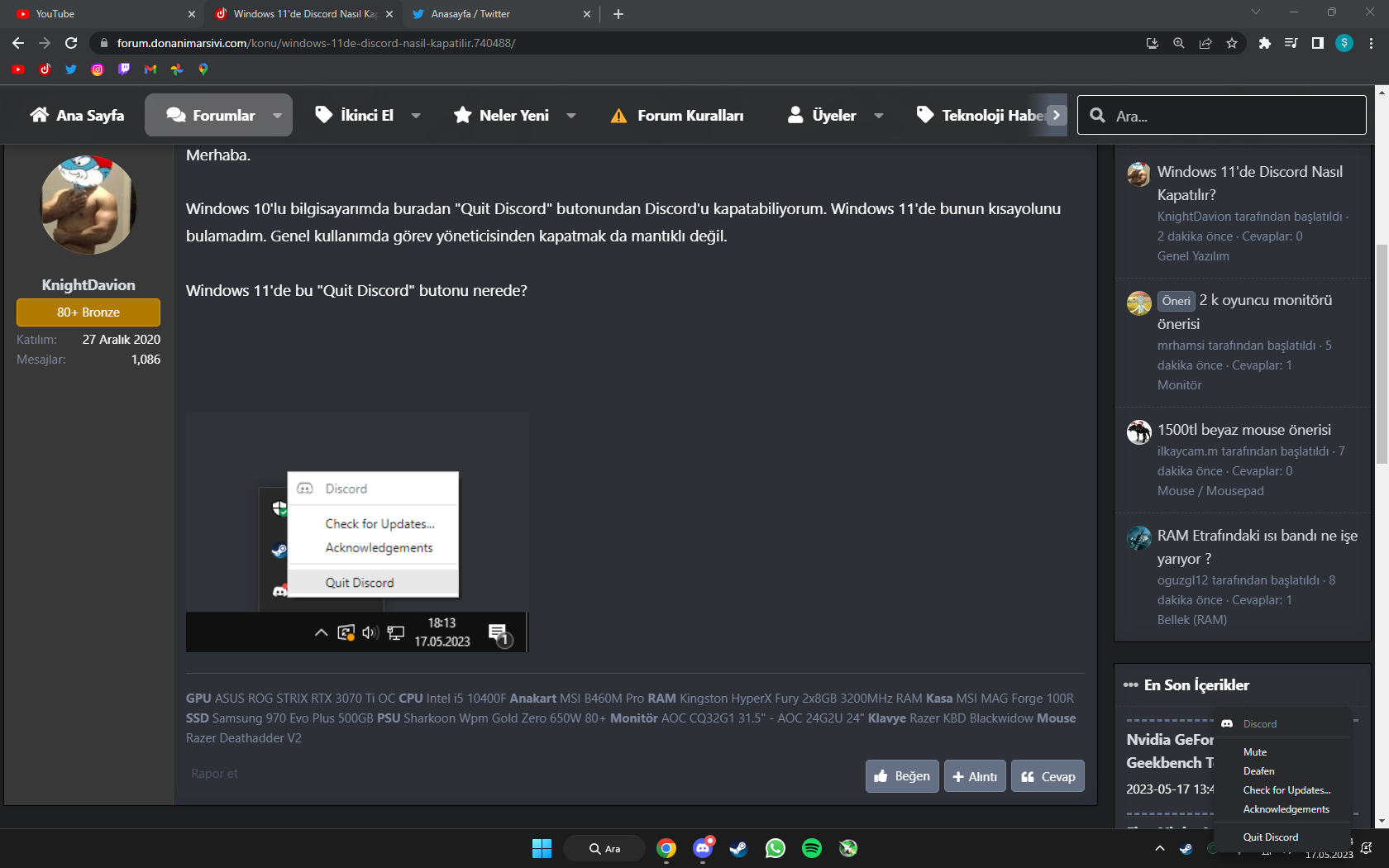This screenshot has height=868, width=1389.
Task: Go back to the previous page
Action: click(x=18, y=43)
